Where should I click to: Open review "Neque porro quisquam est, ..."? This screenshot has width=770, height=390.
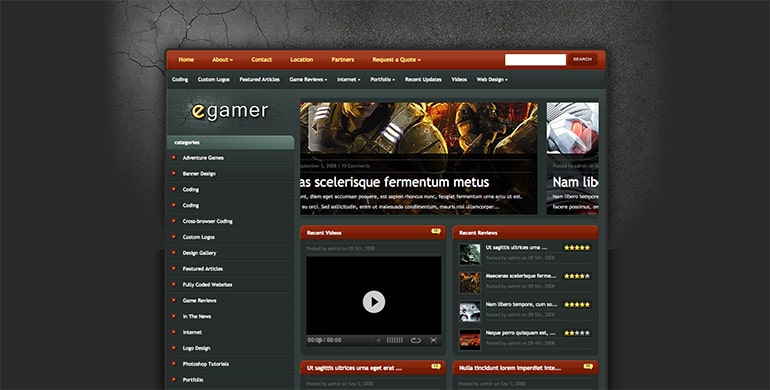tap(521, 333)
